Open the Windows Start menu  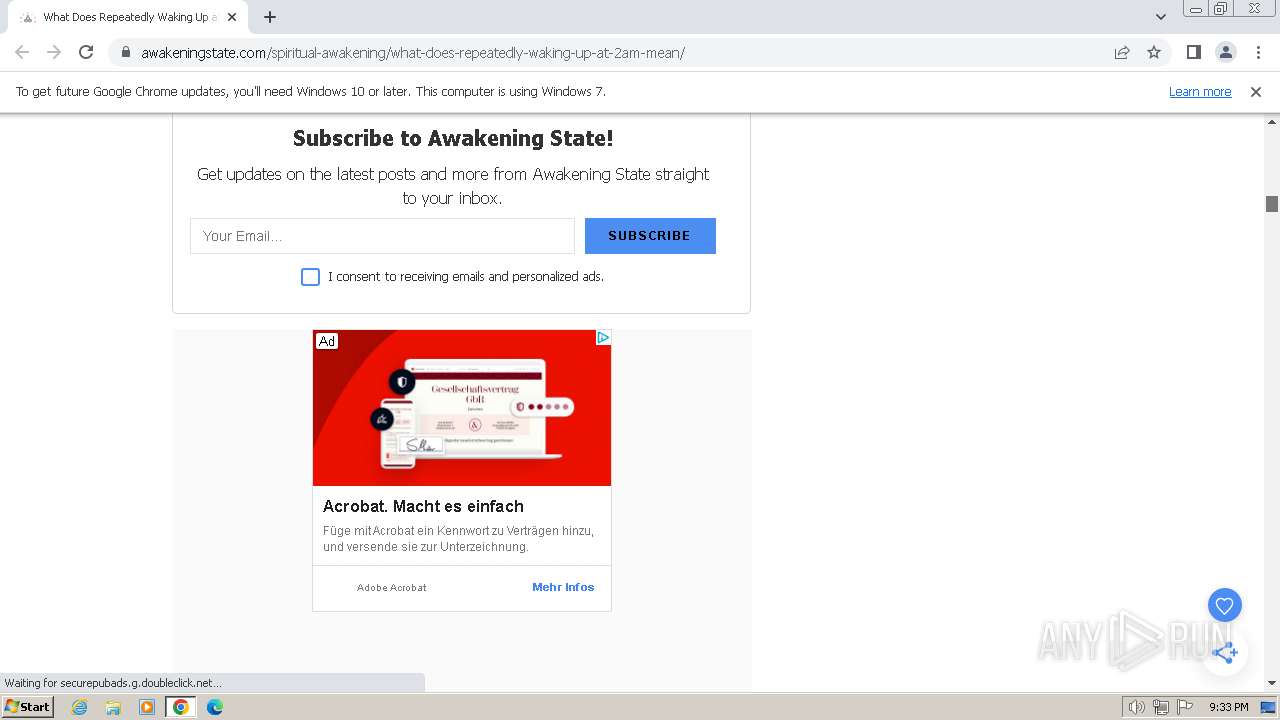(28, 707)
